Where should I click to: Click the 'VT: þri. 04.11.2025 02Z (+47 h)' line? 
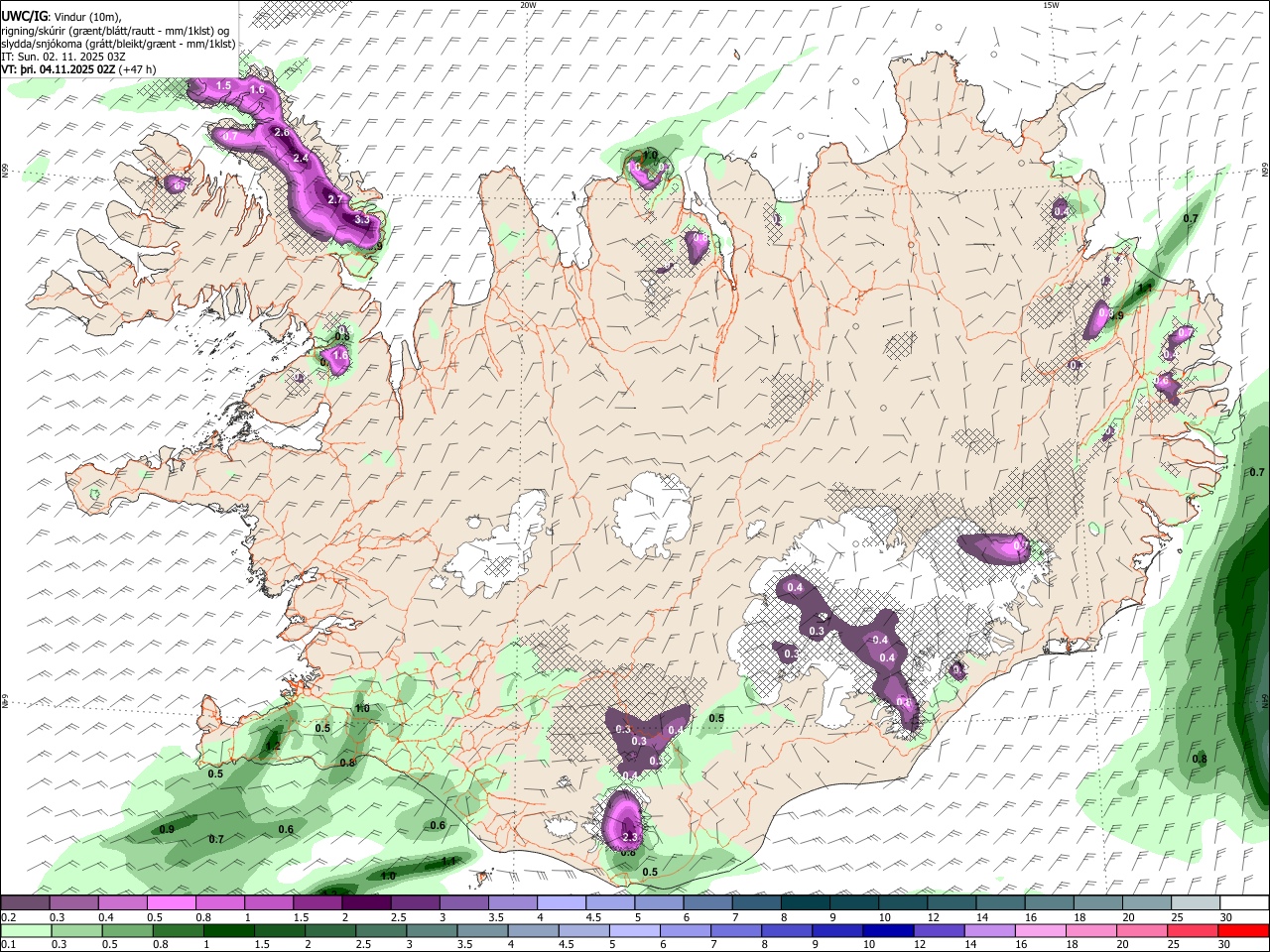coord(78,69)
